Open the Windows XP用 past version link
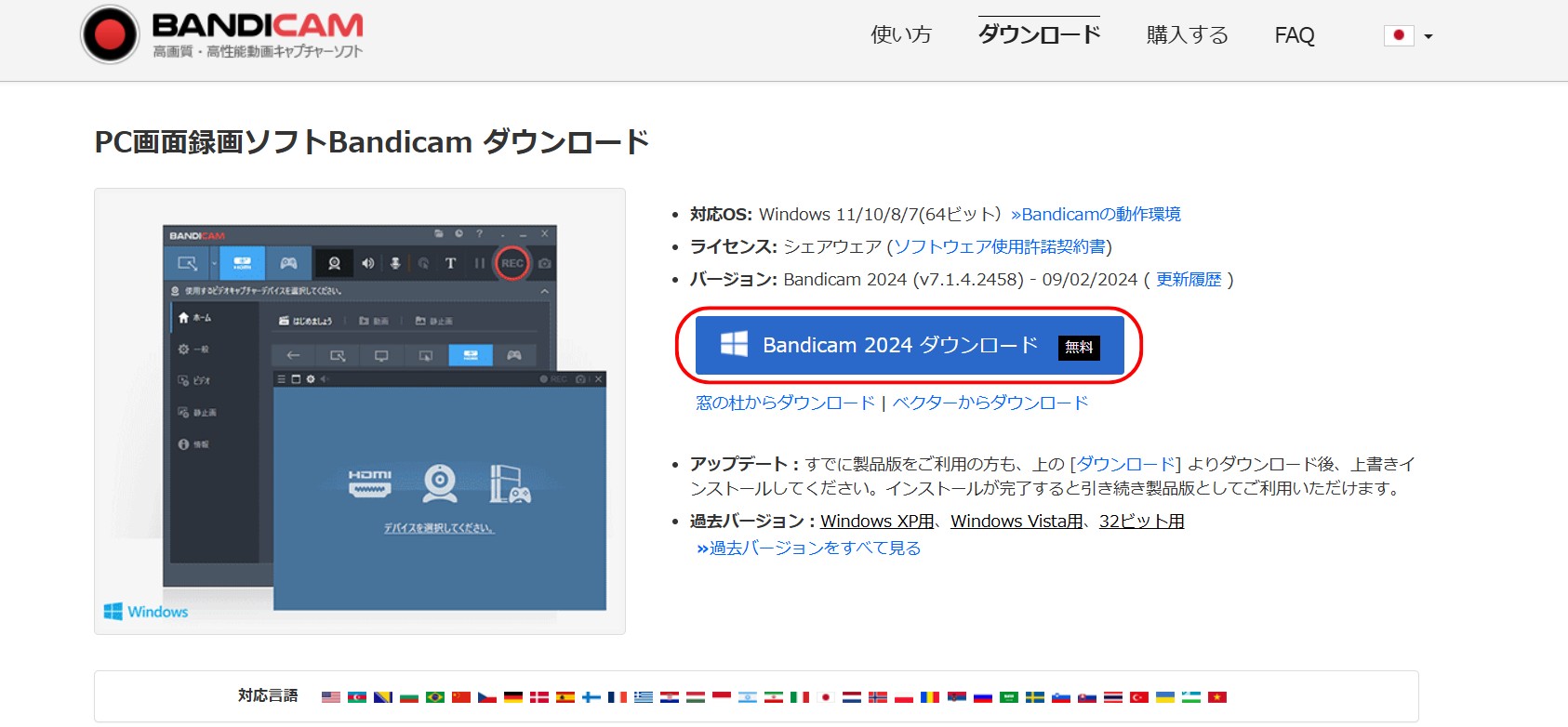Screen dimensions: 1568x727 (x=876, y=522)
